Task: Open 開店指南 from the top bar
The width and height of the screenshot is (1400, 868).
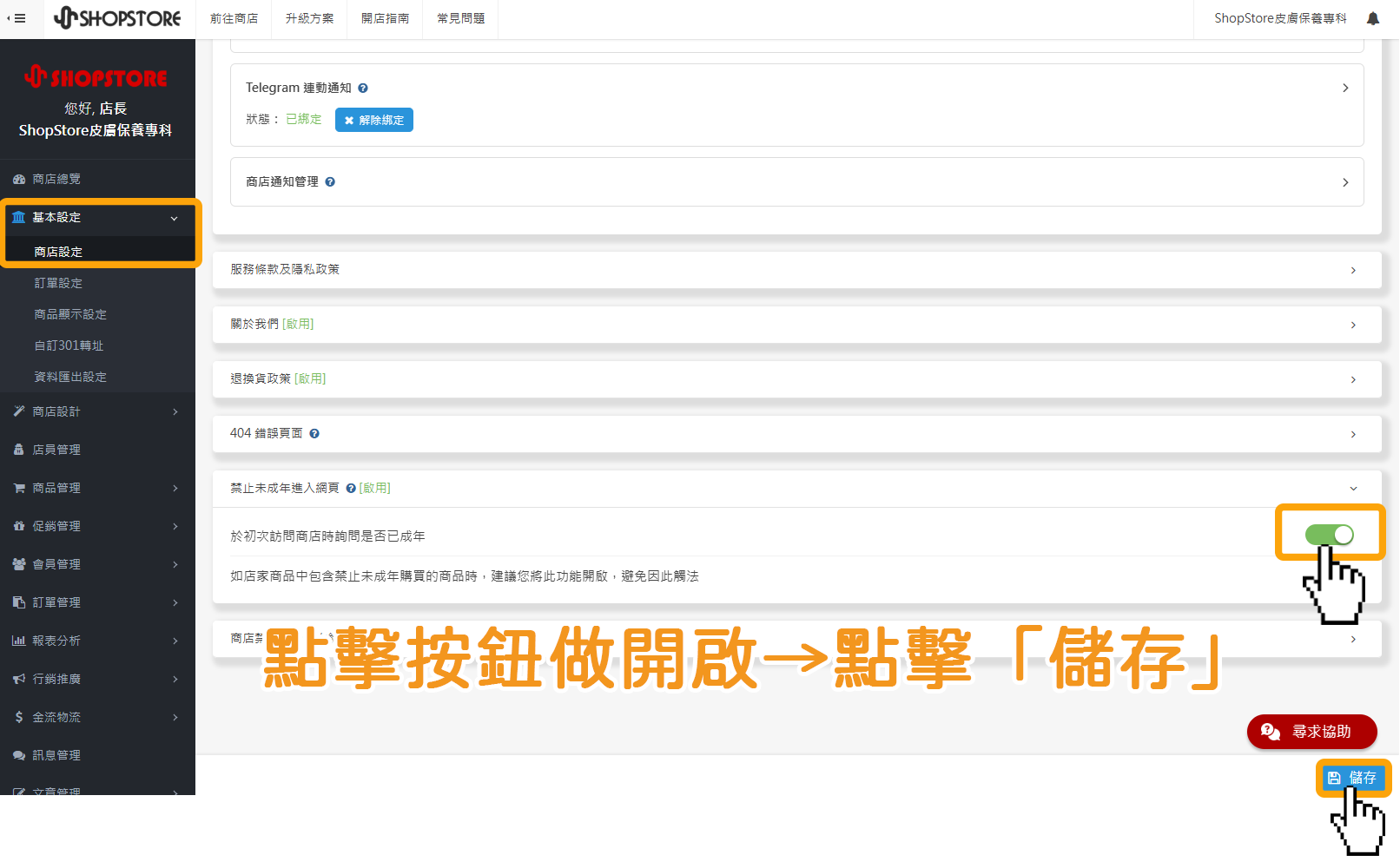Action: [x=385, y=18]
